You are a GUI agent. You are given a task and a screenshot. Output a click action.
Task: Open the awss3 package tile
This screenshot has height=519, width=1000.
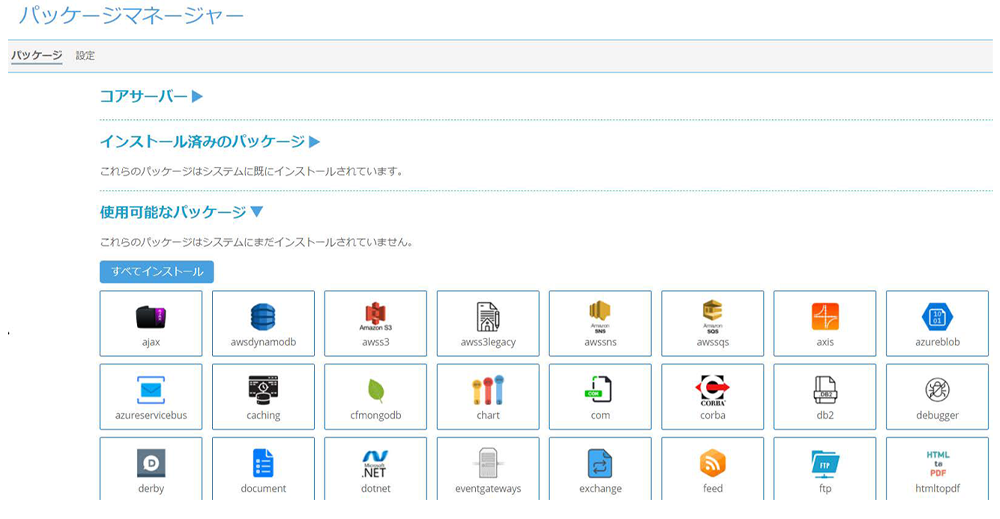[375, 324]
